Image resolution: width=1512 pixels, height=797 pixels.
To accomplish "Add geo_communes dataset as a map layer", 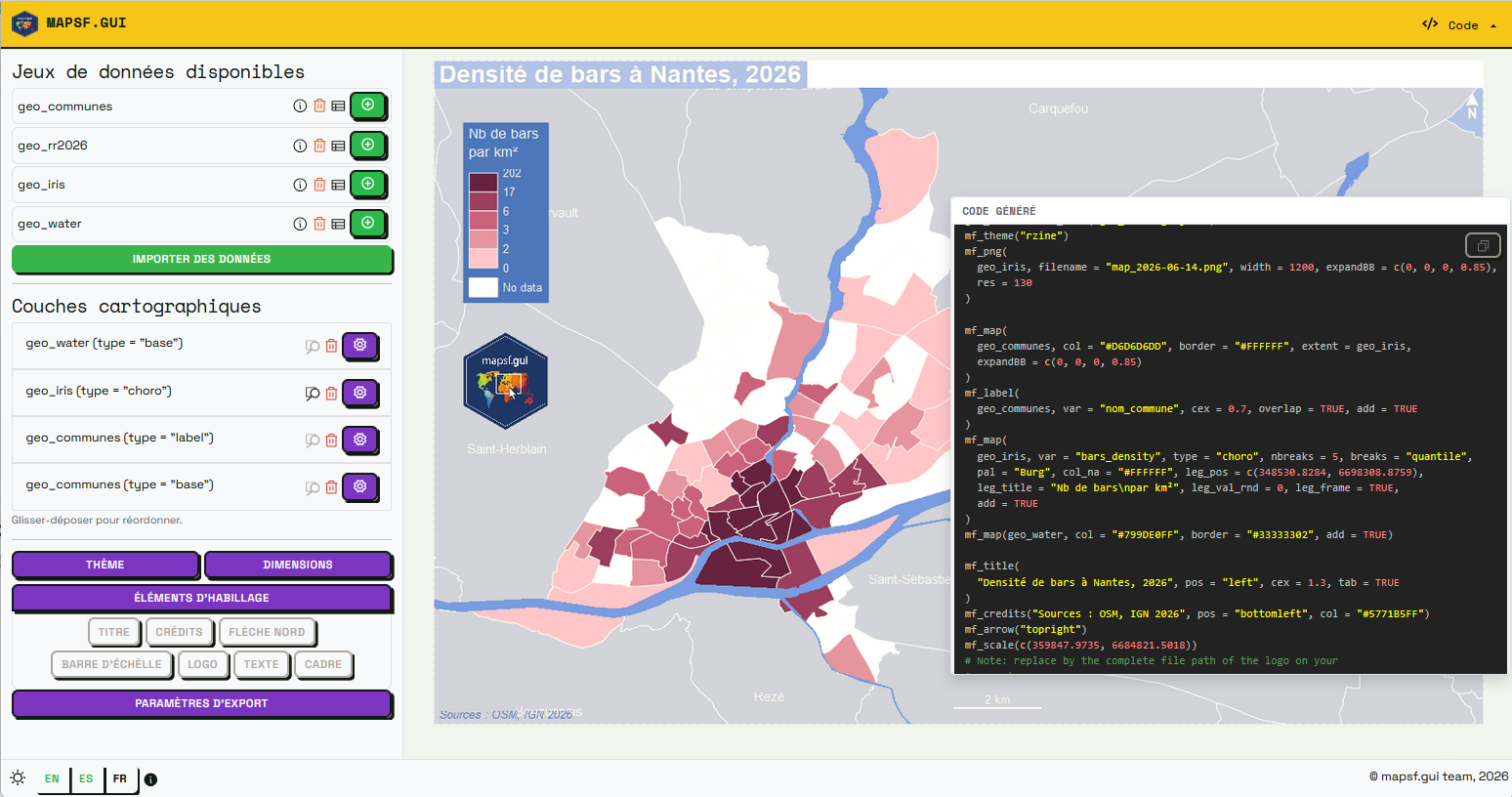I will click(368, 105).
